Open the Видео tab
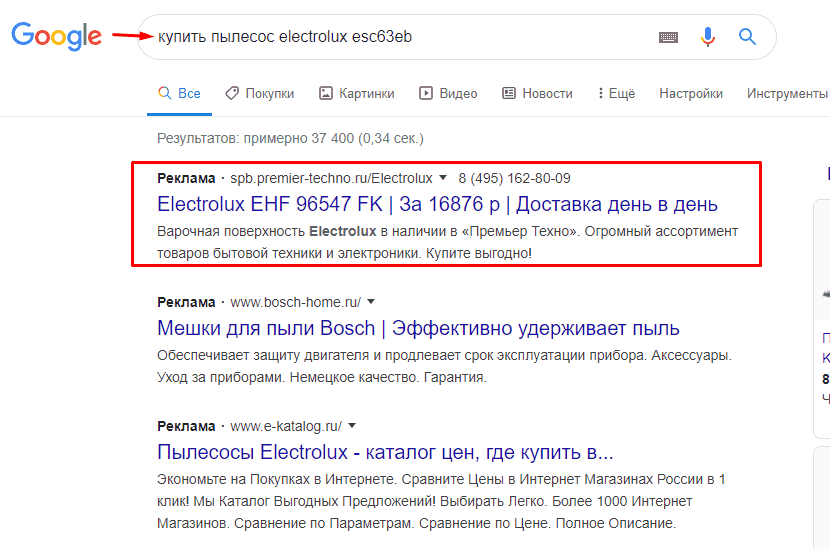Viewport: 830px width, 549px height. (448, 94)
